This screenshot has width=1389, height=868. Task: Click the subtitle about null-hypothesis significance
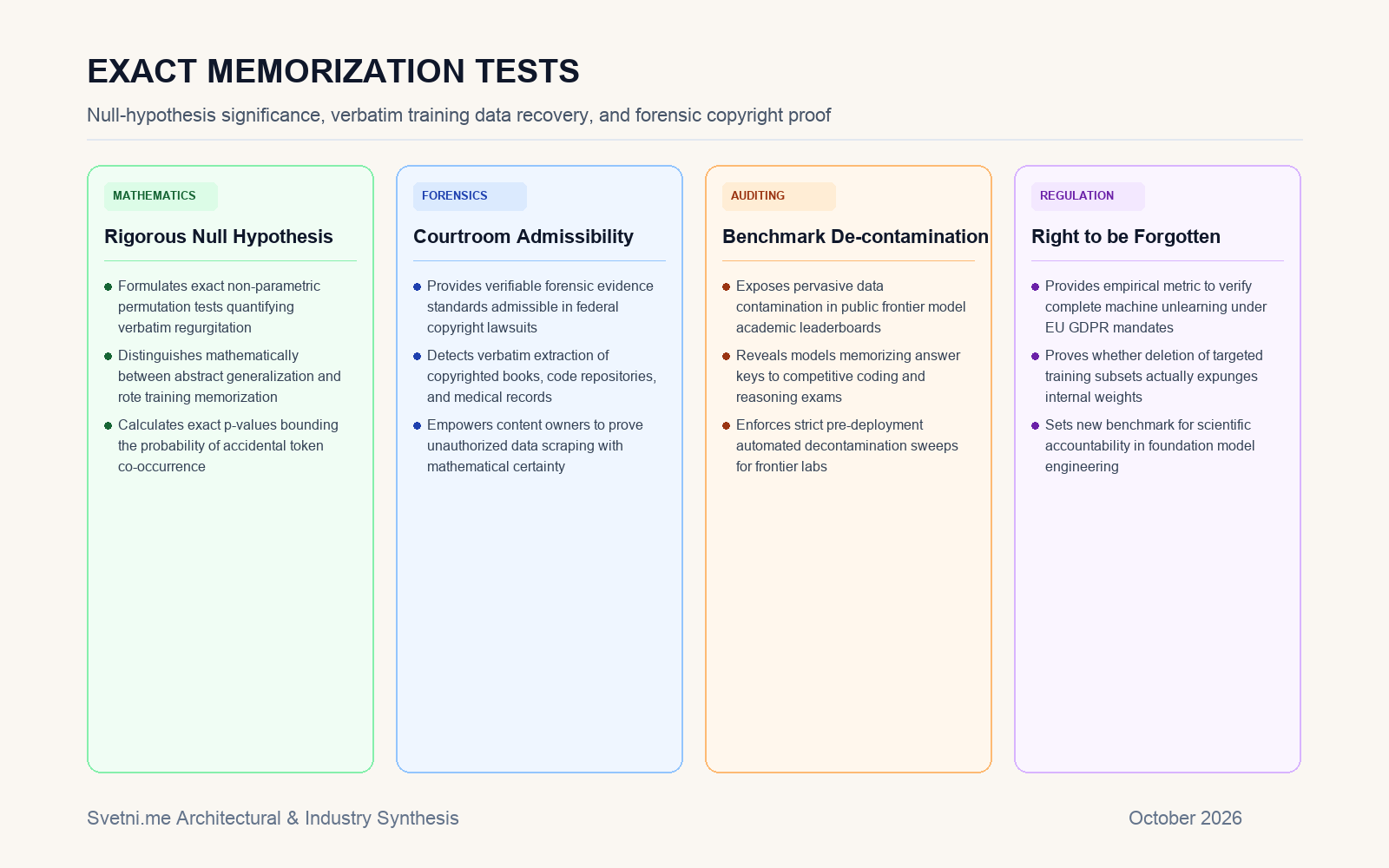tap(458, 115)
